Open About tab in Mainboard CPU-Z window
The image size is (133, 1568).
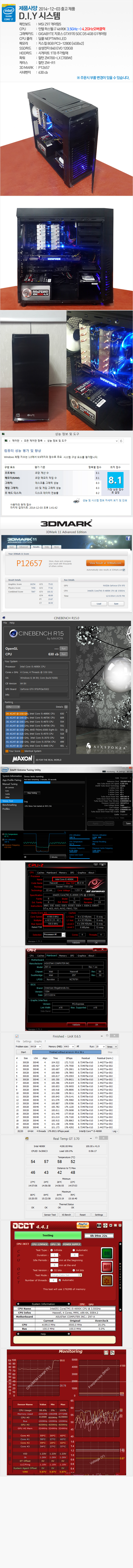pyautogui.click(x=91, y=956)
